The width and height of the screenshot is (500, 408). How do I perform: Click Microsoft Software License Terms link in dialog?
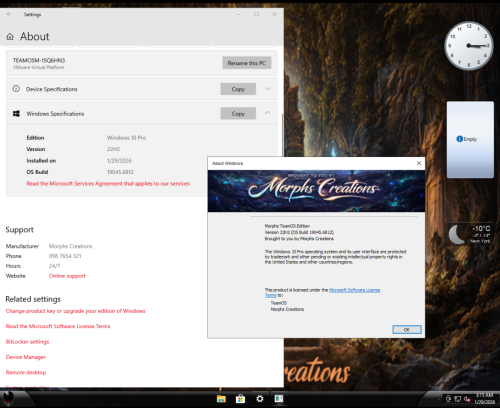354,290
